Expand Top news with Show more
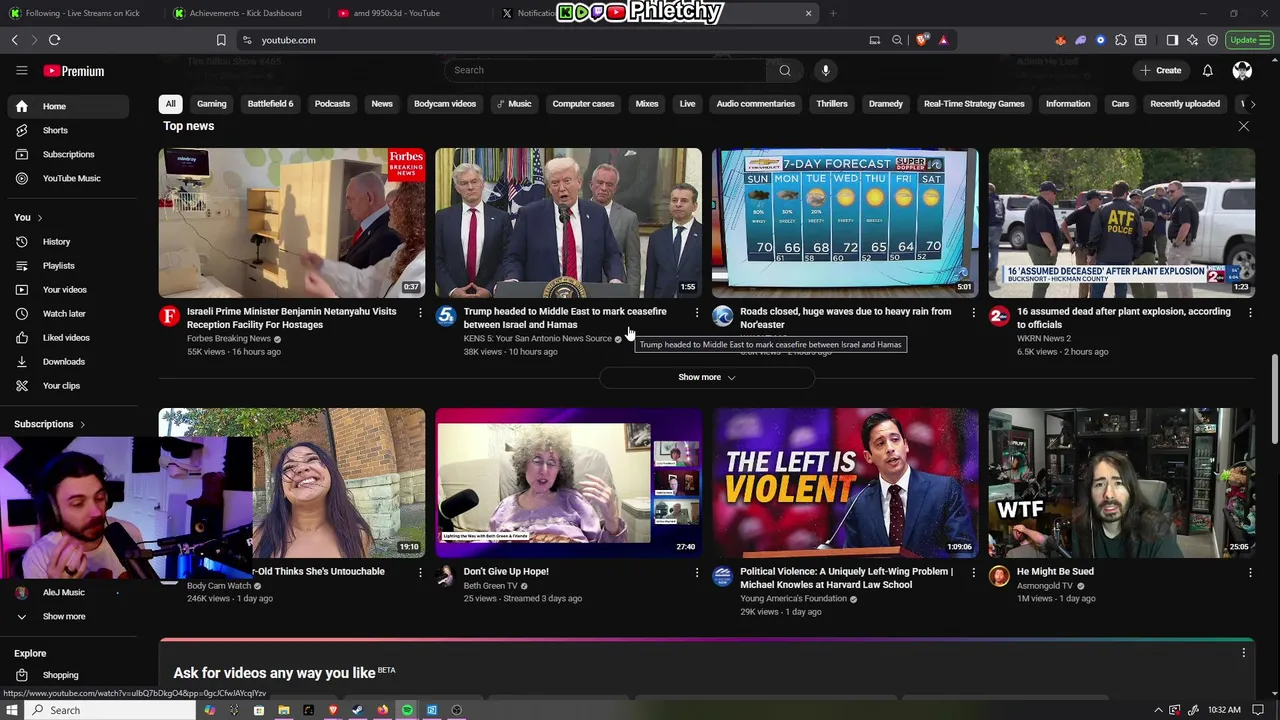 707,377
